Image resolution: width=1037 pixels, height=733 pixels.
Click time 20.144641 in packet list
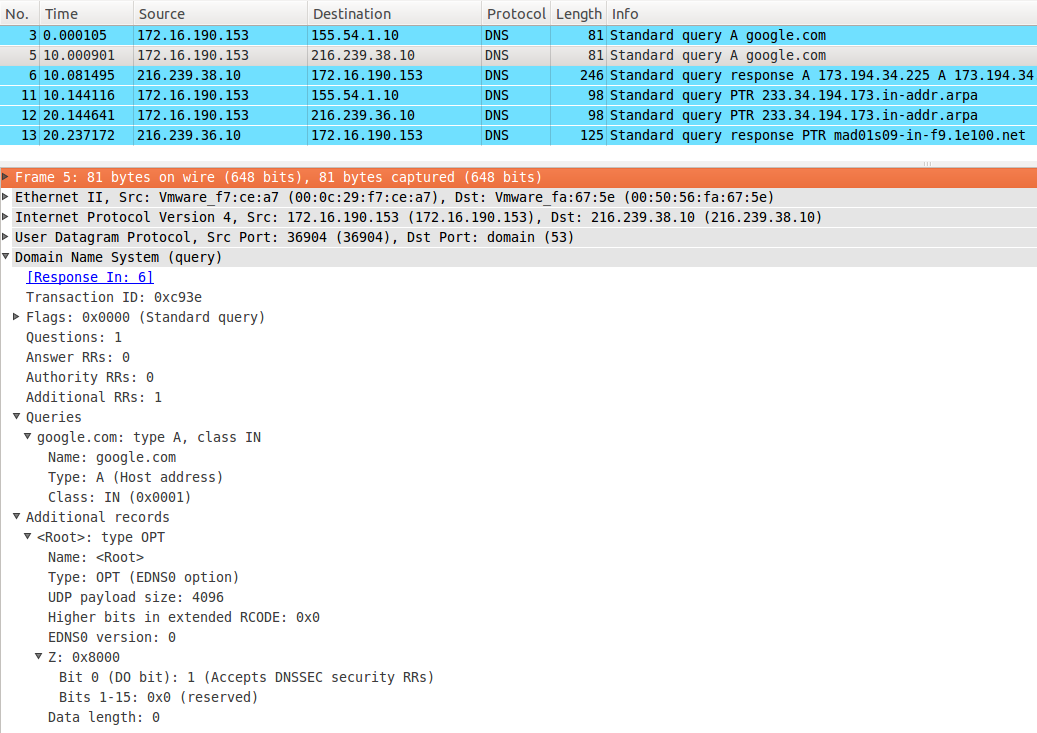79,115
